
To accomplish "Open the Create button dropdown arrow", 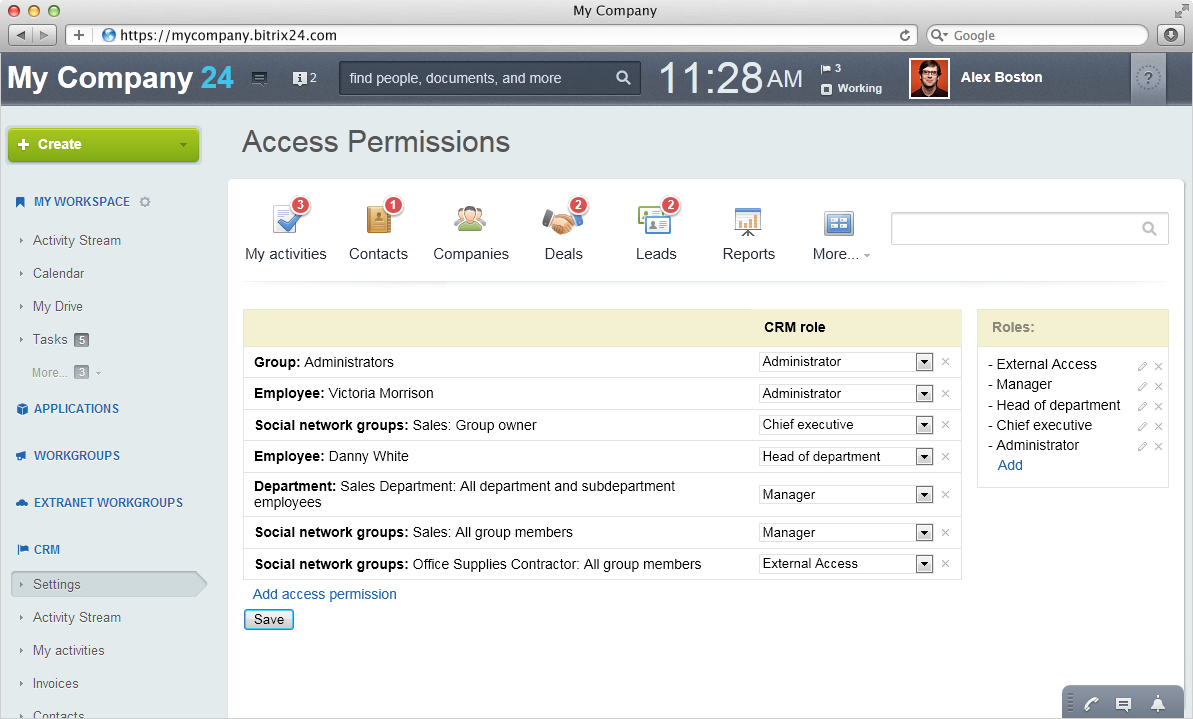I will 183,145.
